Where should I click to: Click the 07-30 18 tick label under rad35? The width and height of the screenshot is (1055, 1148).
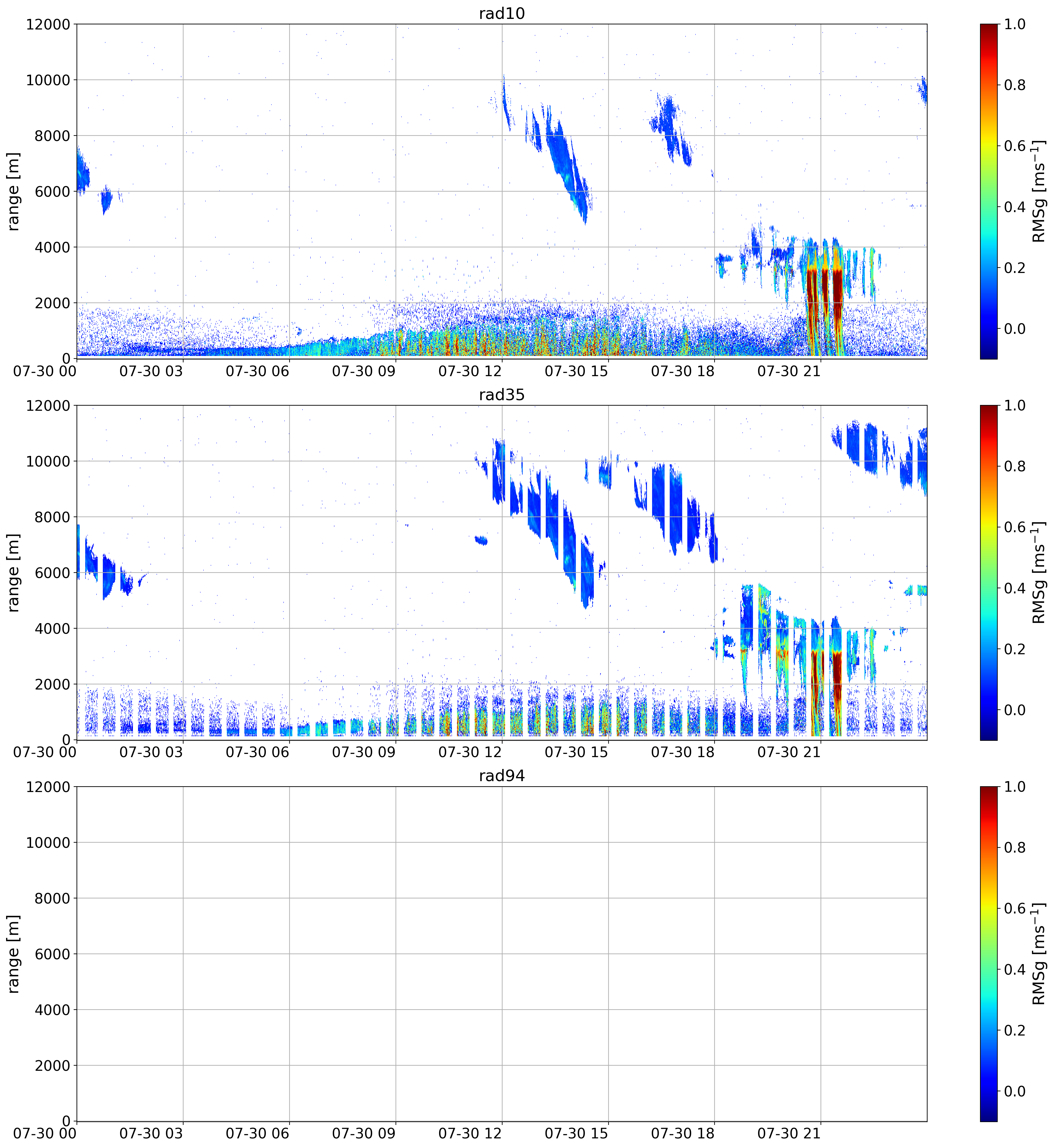coord(683,752)
